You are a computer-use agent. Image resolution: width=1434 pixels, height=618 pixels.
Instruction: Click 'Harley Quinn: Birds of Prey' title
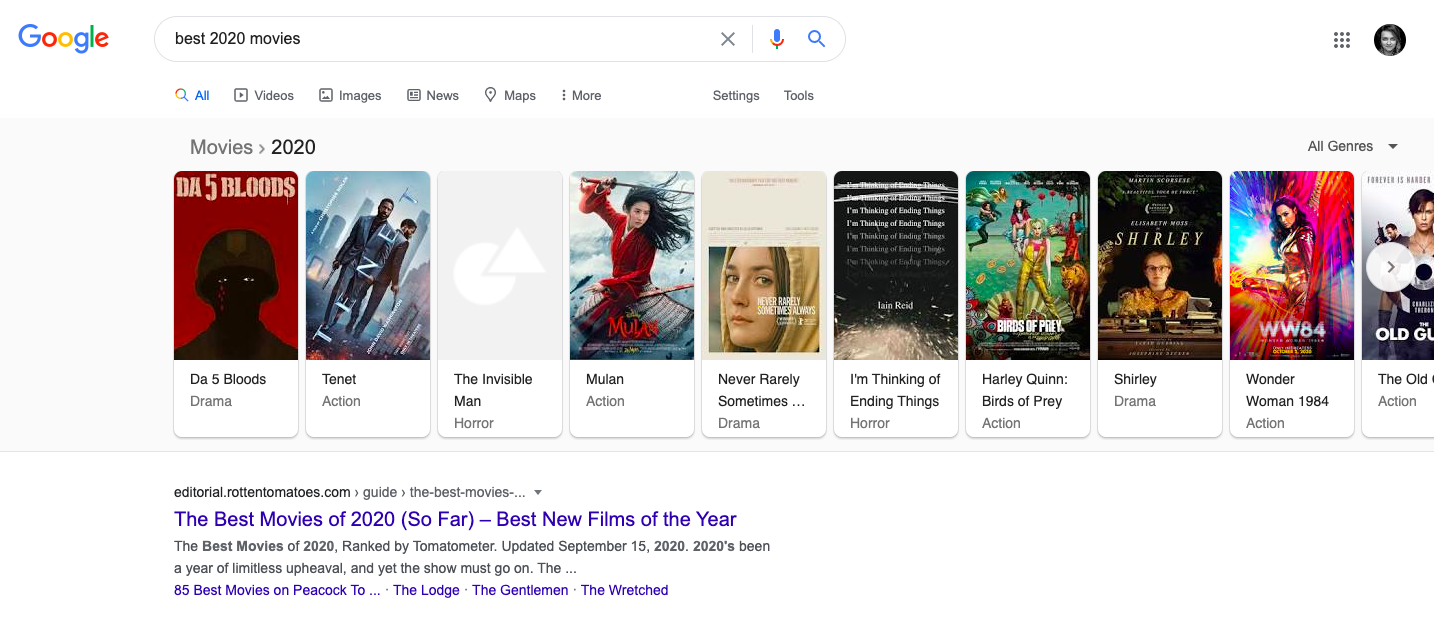[1025, 390]
